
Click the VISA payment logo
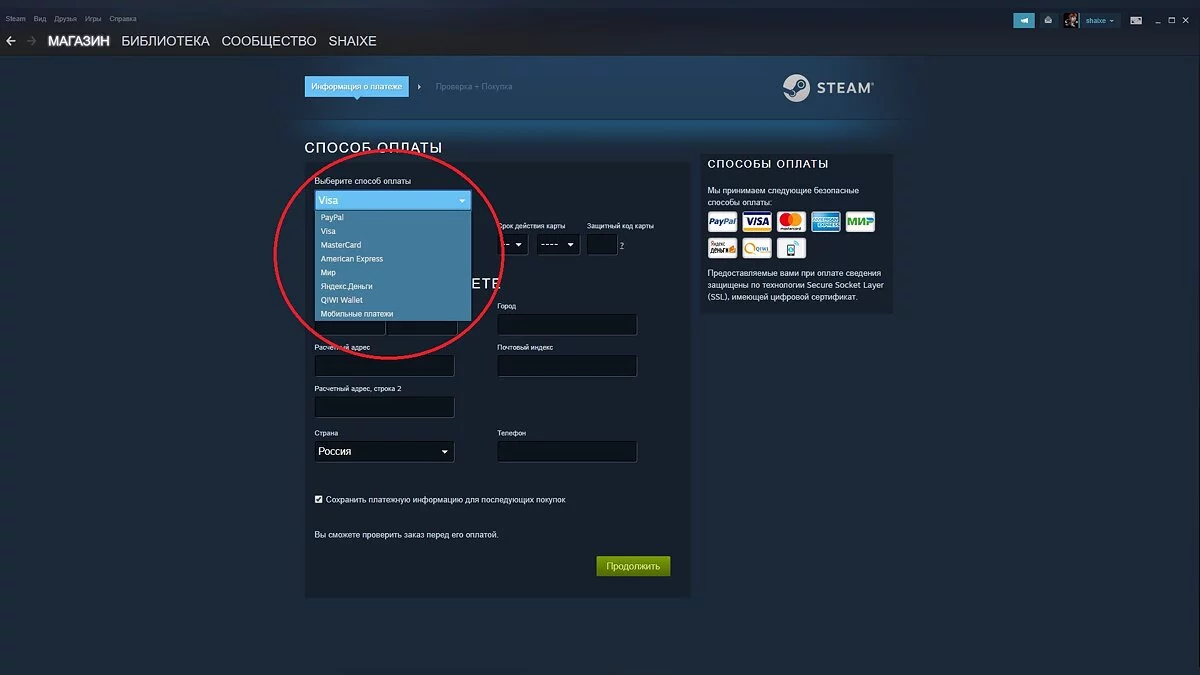click(x=757, y=222)
